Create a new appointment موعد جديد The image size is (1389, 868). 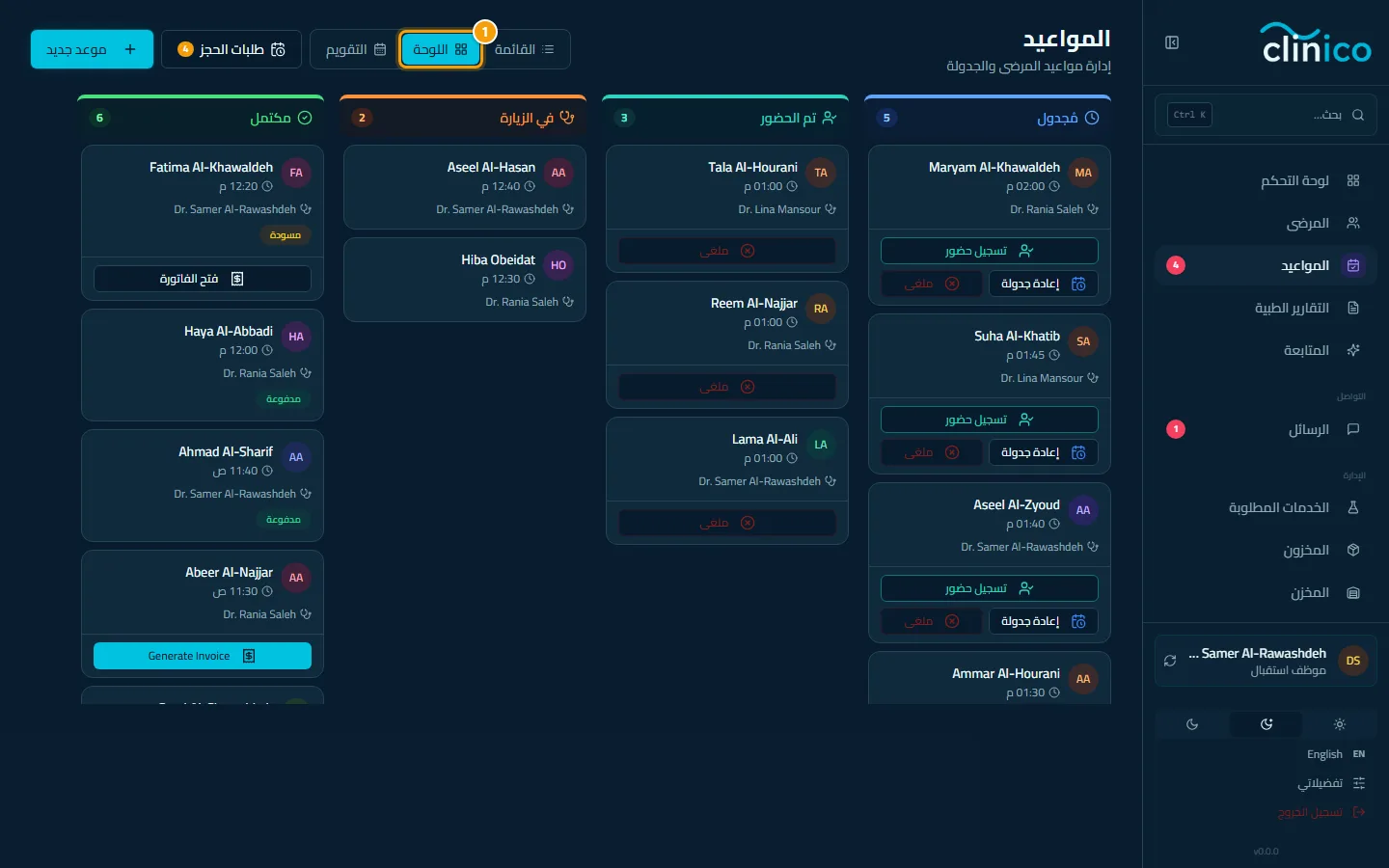click(x=92, y=49)
